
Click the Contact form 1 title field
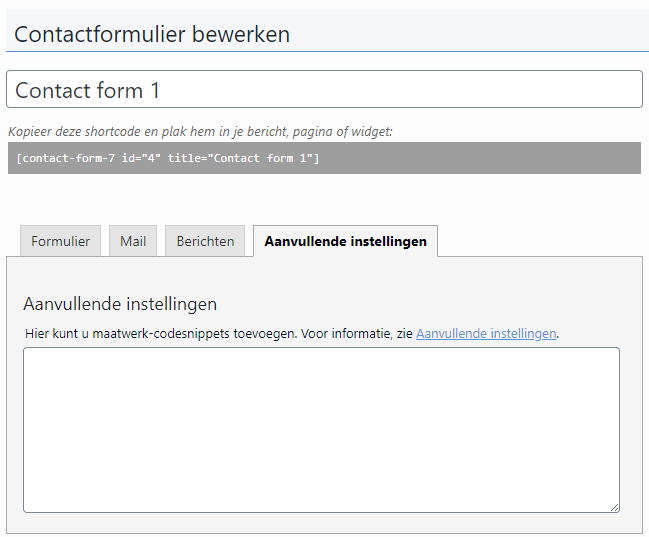pos(324,89)
